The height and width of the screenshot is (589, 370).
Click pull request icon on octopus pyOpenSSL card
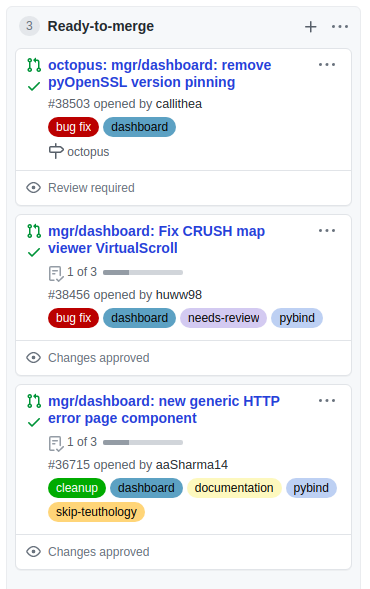tap(34, 65)
